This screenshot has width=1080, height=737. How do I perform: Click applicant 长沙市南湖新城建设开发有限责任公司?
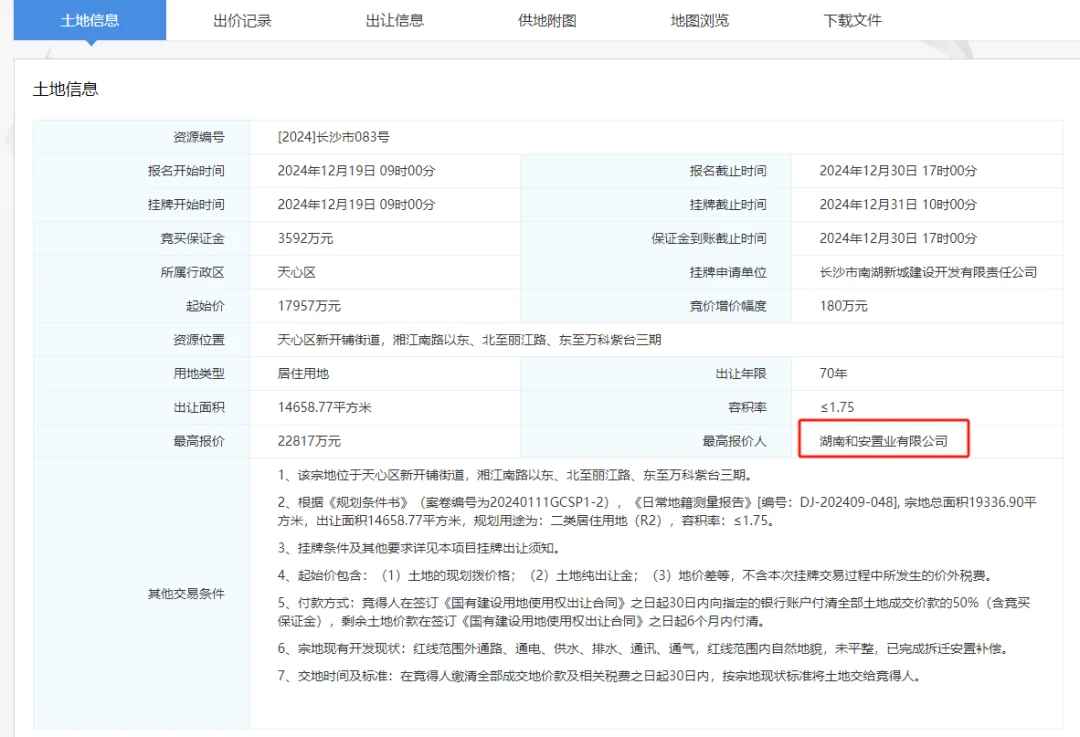coord(928,272)
